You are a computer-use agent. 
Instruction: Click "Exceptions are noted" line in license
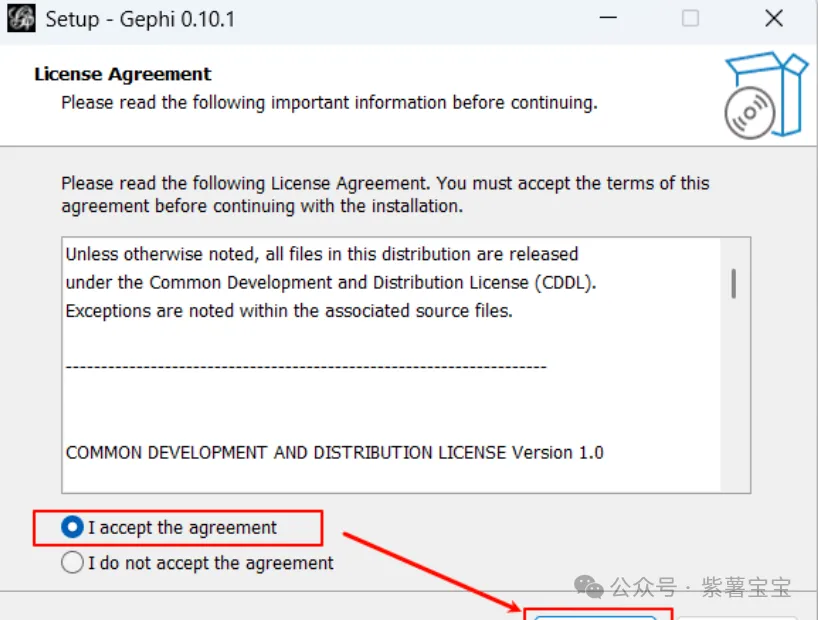coord(288,310)
